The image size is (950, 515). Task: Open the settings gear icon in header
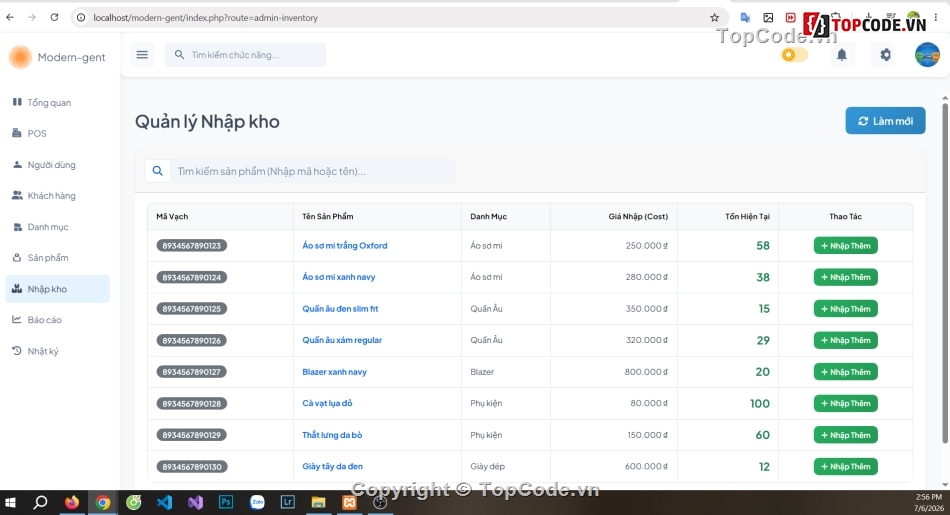(885, 55)
